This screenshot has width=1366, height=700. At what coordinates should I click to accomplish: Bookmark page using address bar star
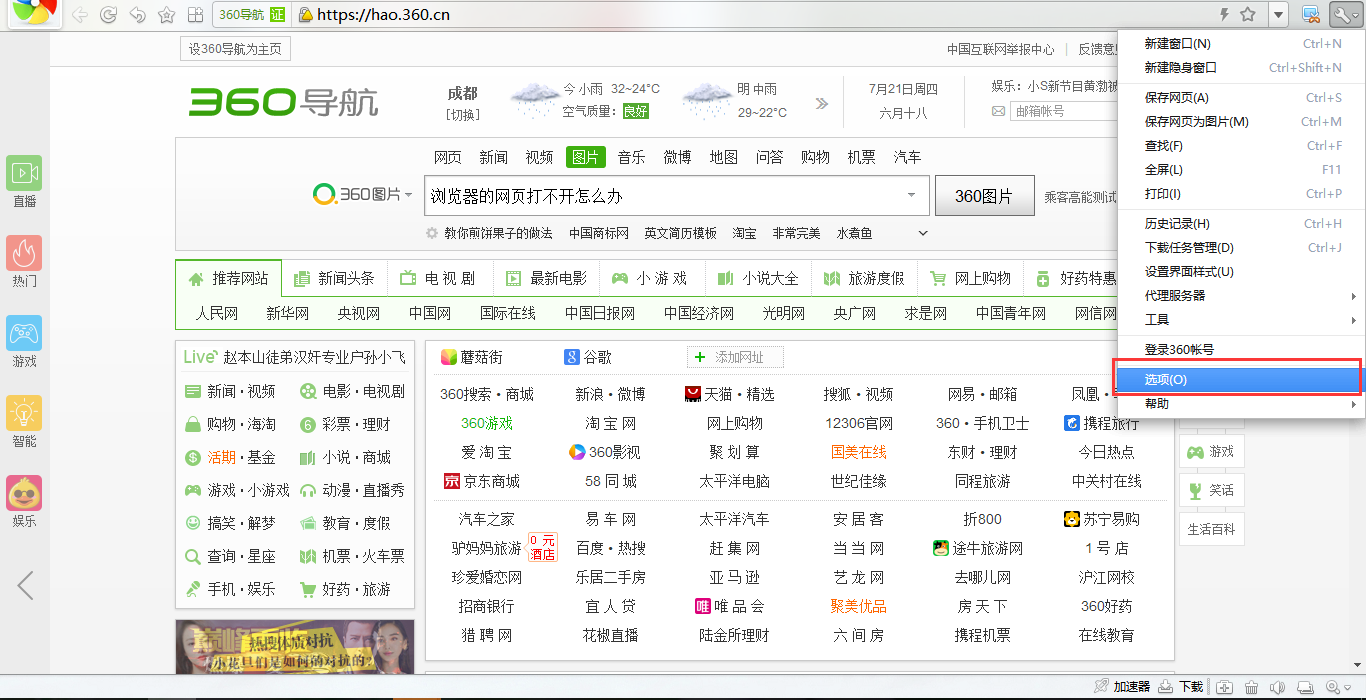click(1248, 14)
